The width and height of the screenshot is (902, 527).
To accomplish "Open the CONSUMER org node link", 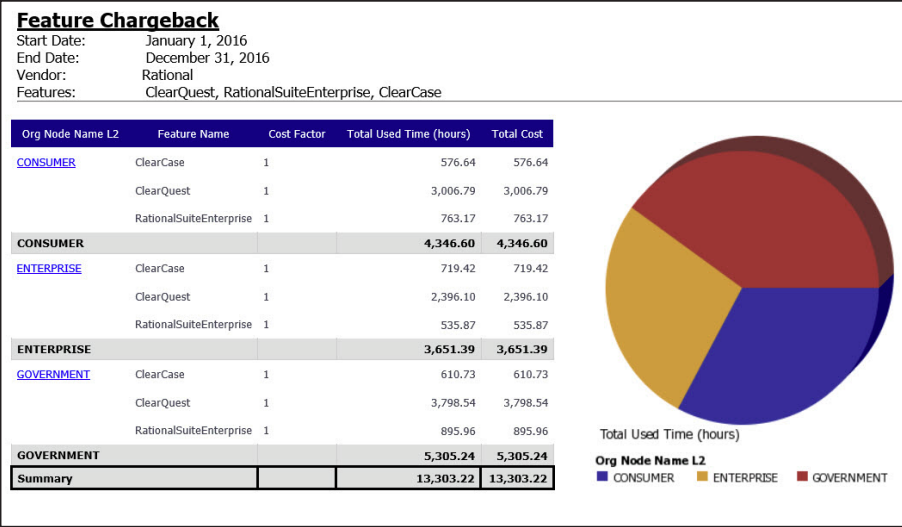I will point(46,162).
